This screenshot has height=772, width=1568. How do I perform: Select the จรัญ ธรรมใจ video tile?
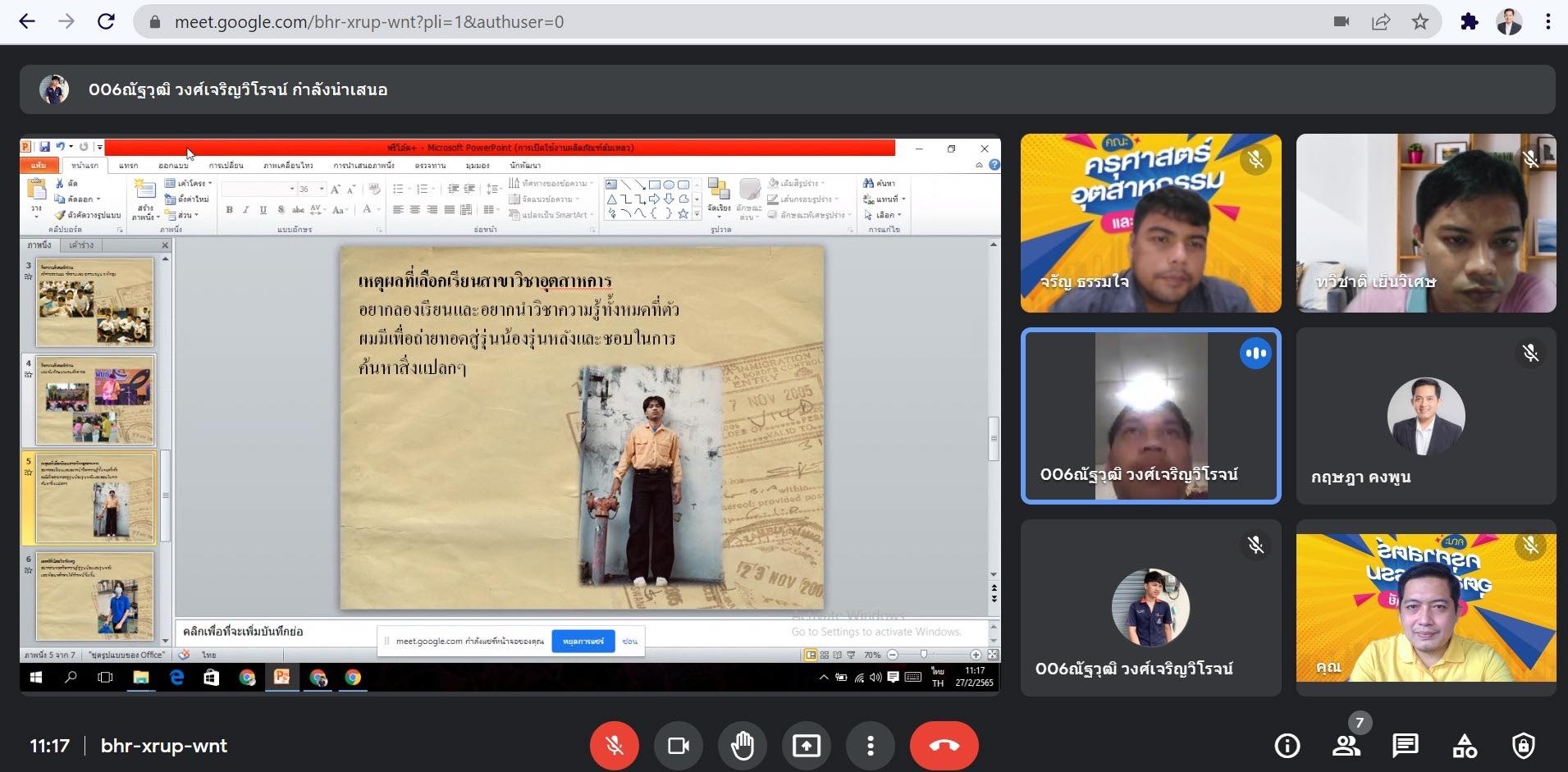tap(1150, 223)
